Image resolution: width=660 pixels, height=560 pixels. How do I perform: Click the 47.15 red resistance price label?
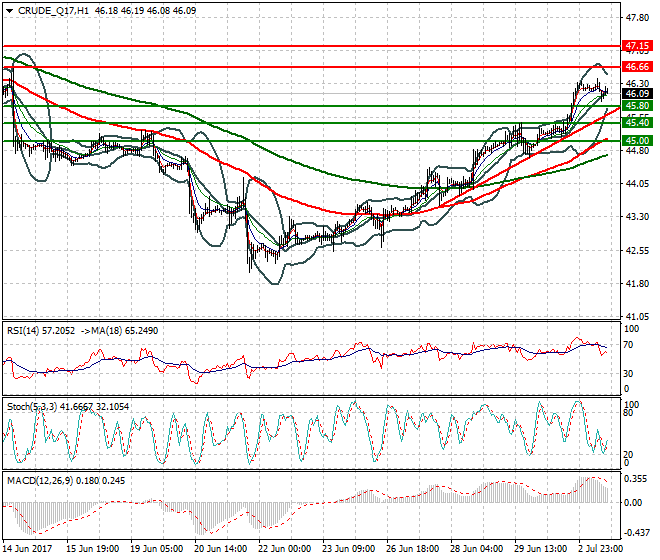[637, 45]
